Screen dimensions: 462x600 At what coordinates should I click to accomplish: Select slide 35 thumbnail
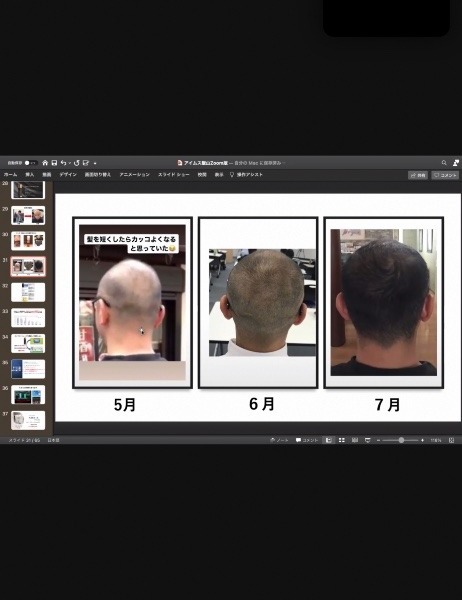click(28, 369)
